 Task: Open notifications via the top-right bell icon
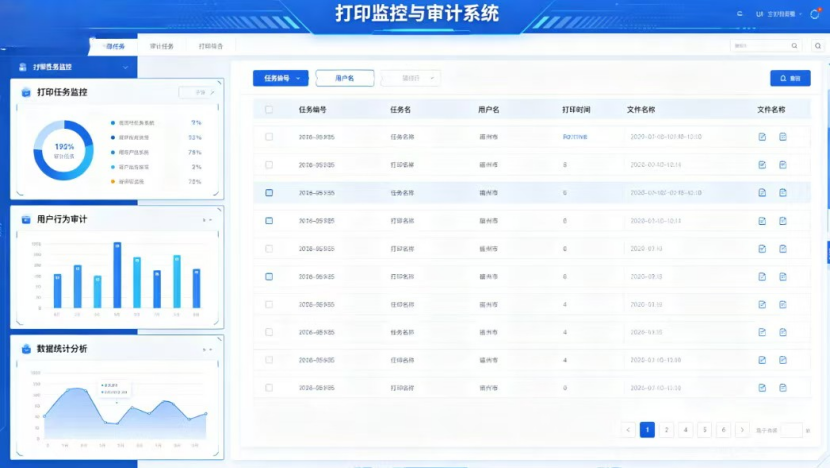[815, 14]
